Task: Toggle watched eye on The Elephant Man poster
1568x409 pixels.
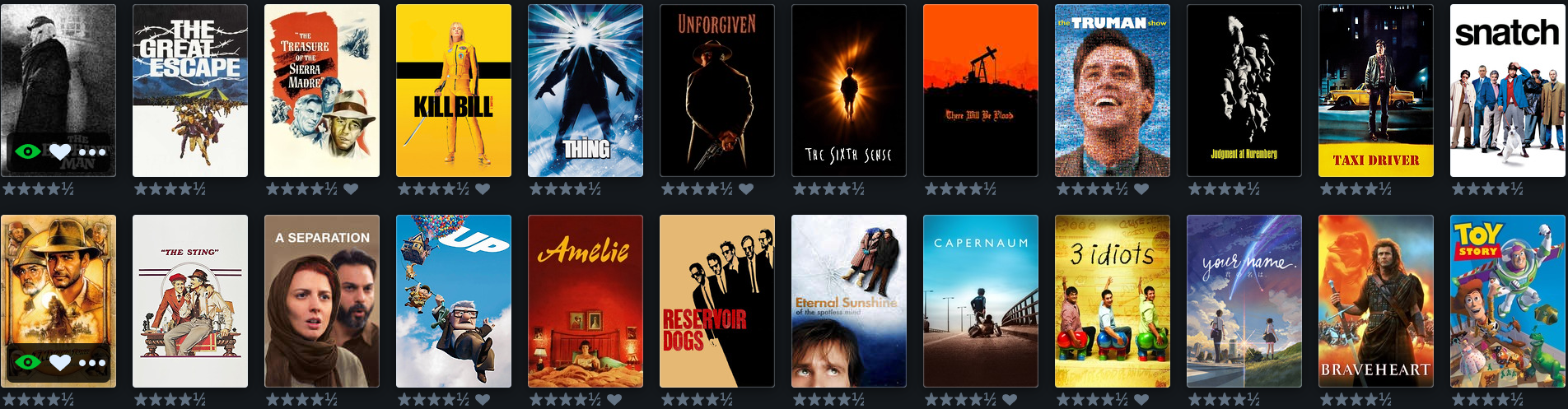Action: coord(28,151)
